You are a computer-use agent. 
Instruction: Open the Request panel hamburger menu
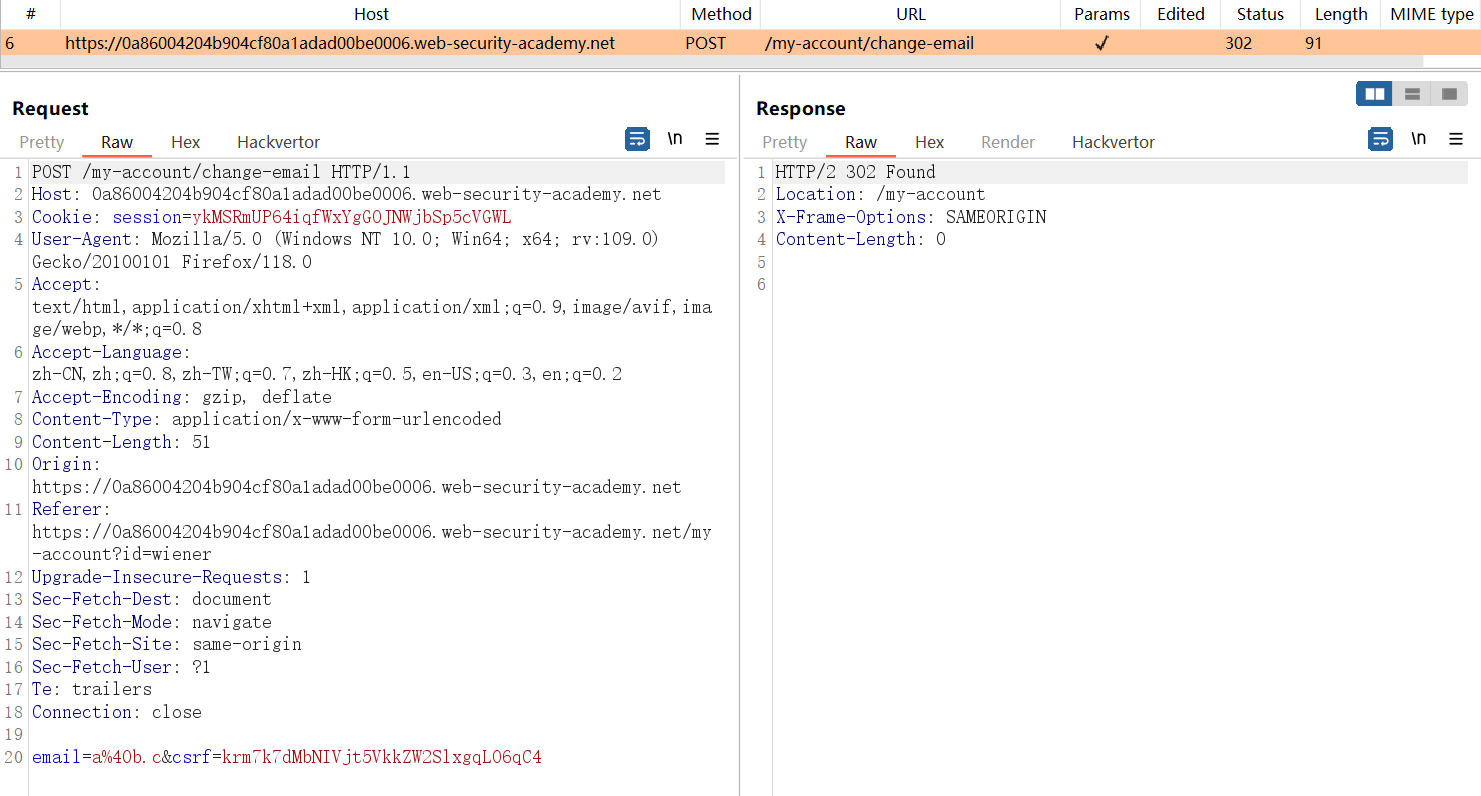(712, 139)
